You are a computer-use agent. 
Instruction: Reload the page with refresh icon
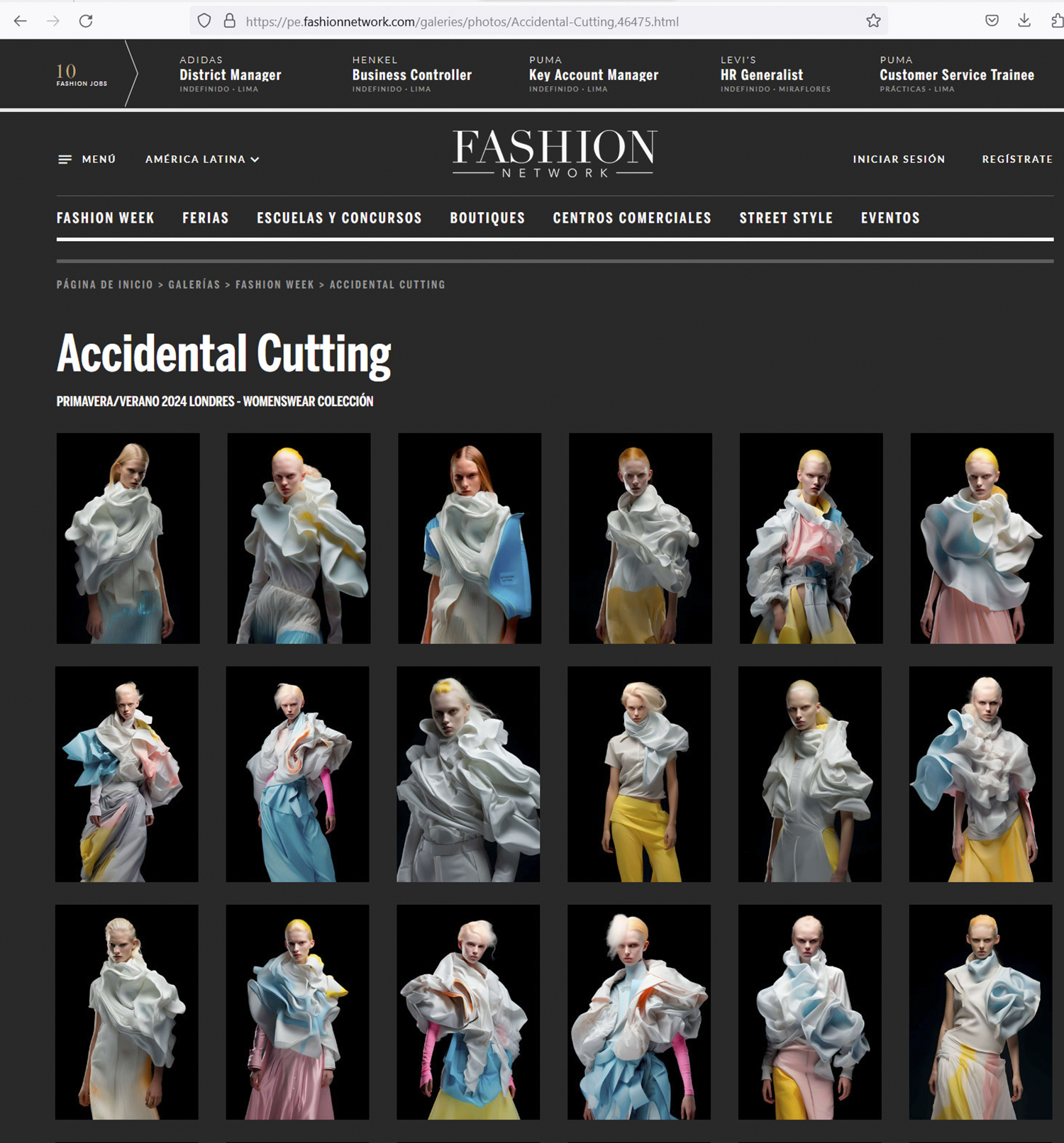86,21
